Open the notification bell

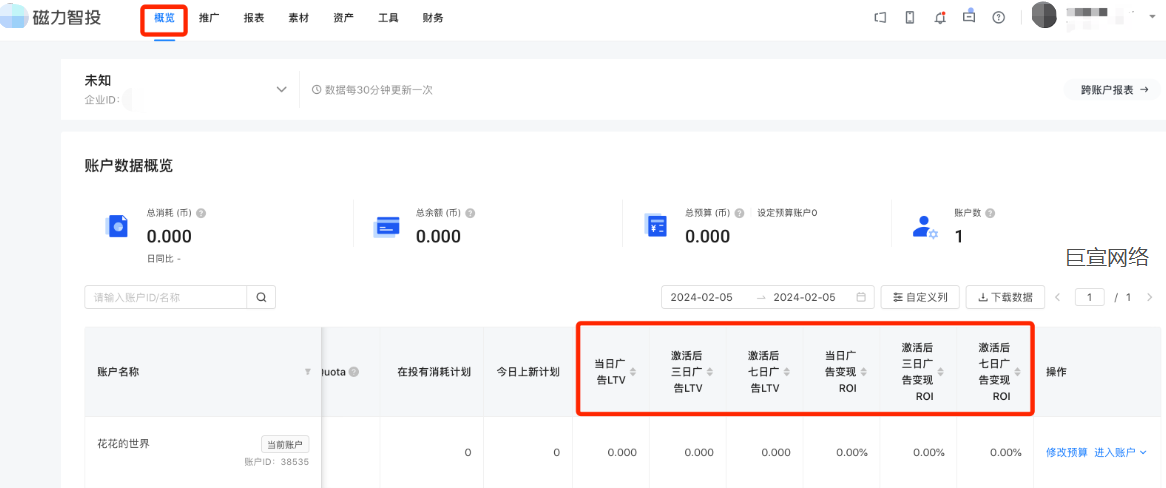(940, 18)
